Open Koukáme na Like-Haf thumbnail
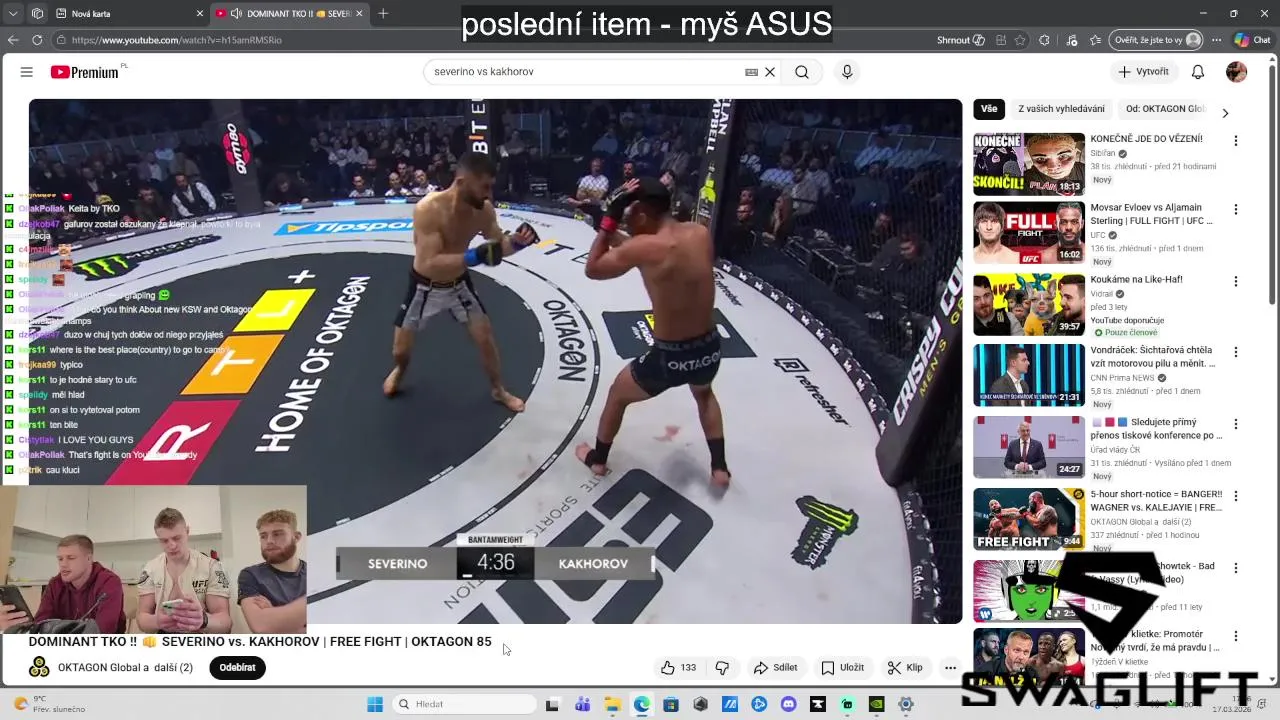The image size is (1280, 720). click(1029, 305)
